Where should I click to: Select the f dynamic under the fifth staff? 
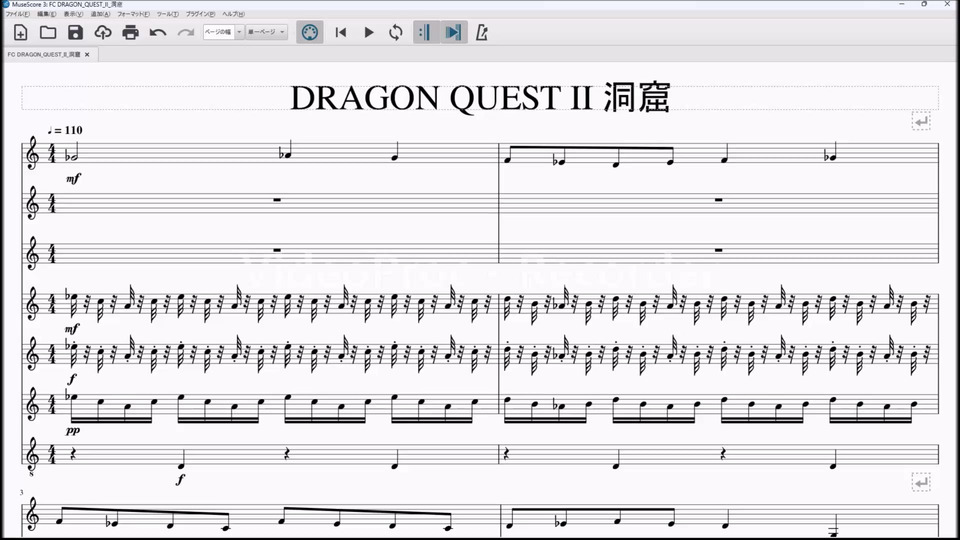point(72,378)
